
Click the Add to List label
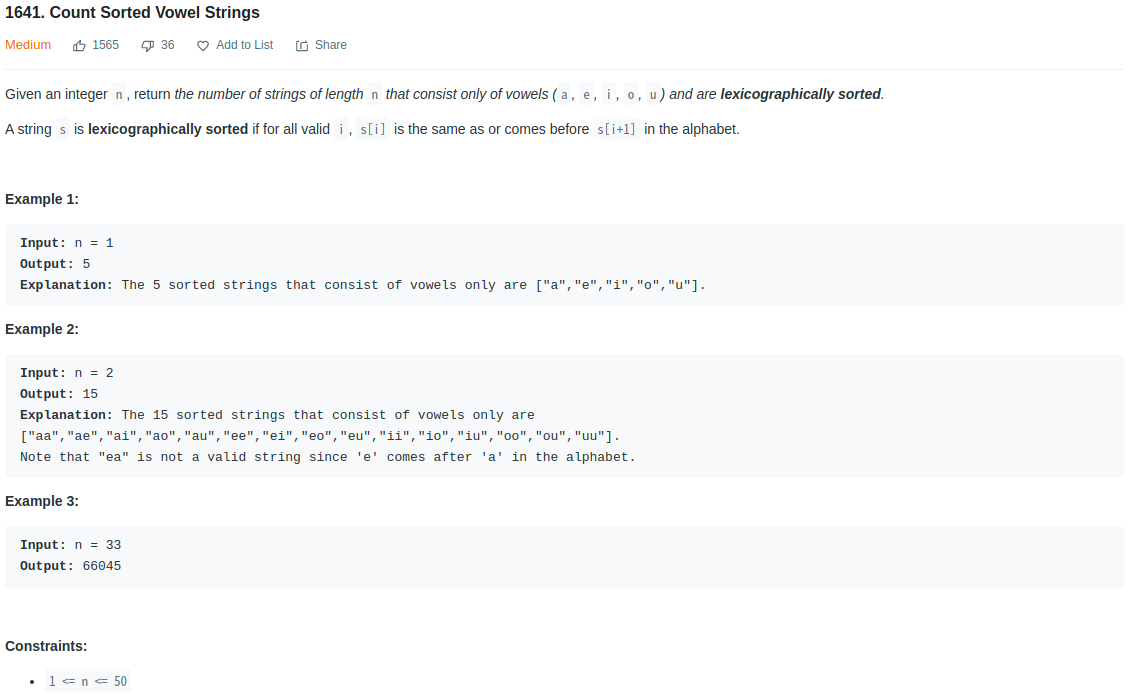click(x=244, y=45)
